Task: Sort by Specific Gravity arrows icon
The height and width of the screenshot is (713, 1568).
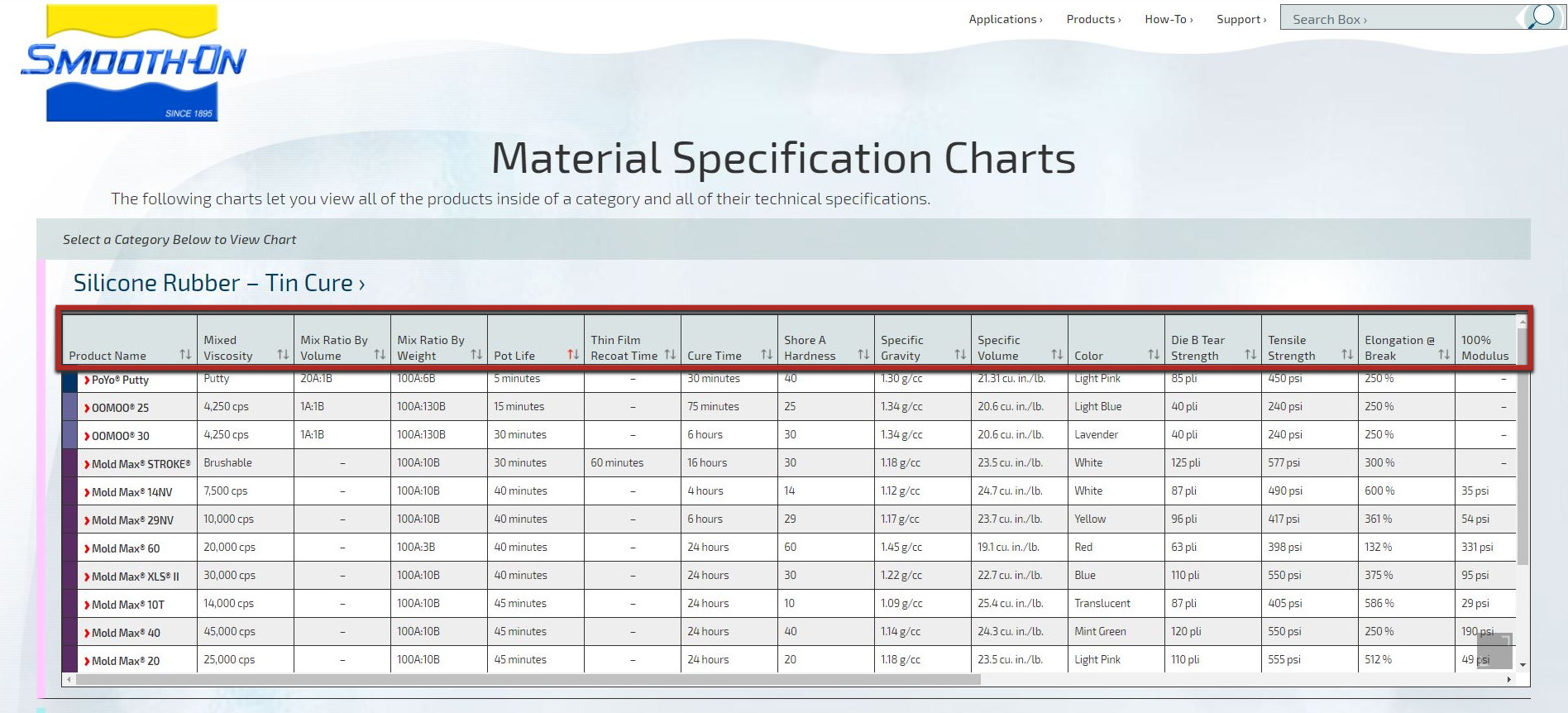Action: tap(960, 354)
